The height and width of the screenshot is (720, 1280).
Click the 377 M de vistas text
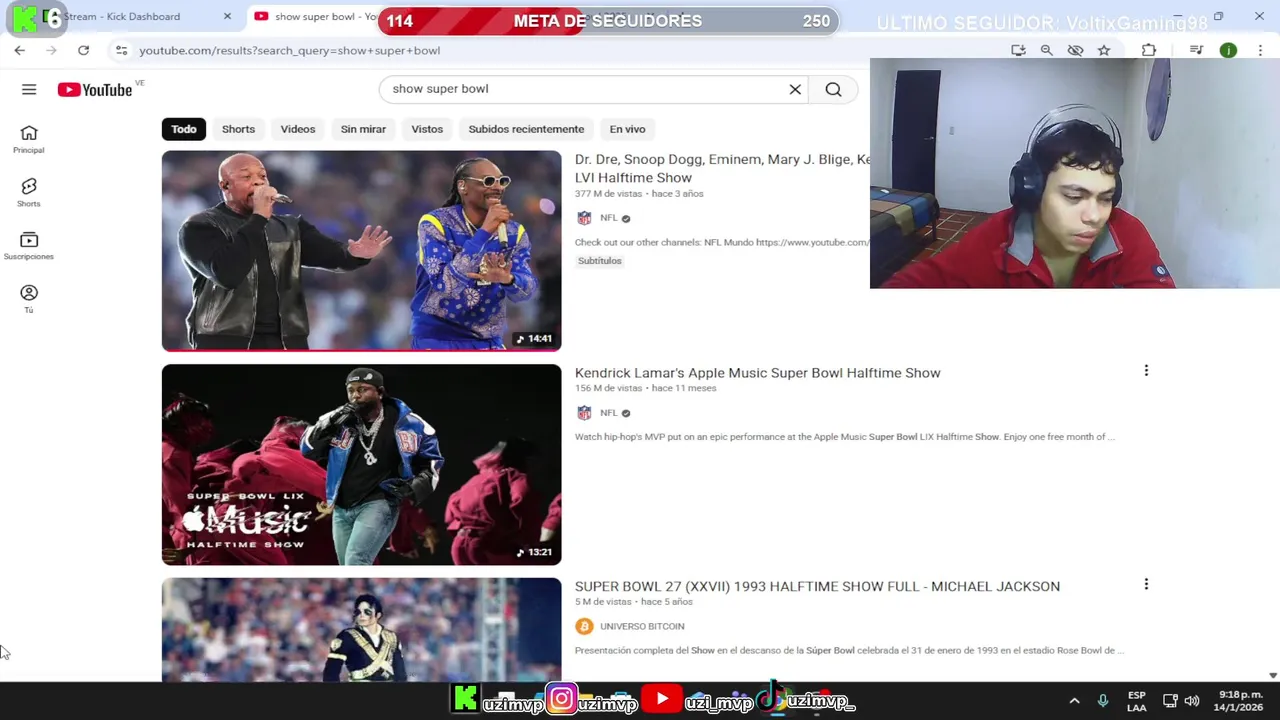tap(608, 194)
